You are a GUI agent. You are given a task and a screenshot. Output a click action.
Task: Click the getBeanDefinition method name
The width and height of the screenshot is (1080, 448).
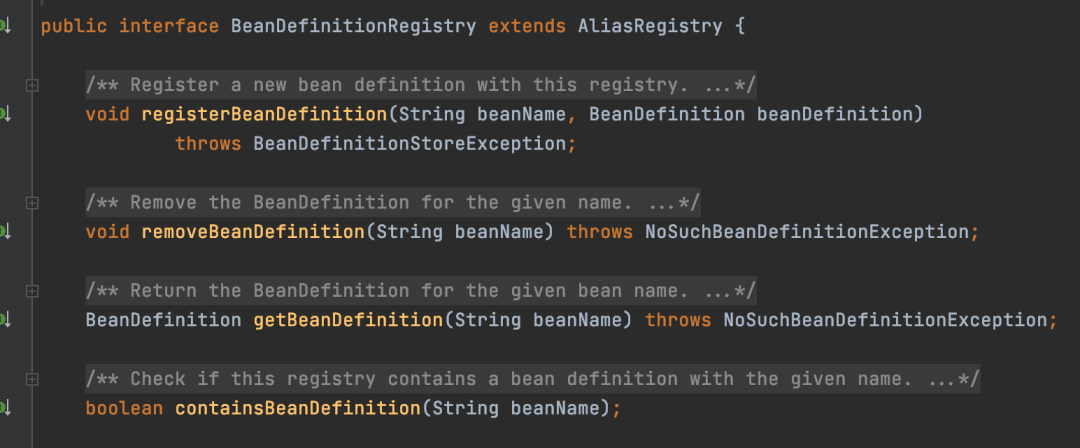(348, 320)
